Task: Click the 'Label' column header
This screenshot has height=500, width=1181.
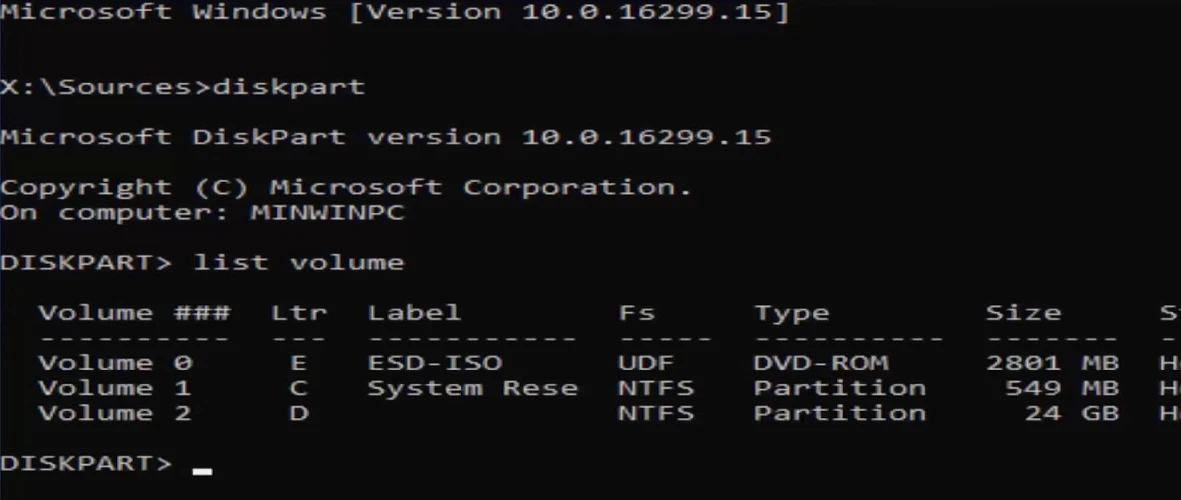Action: pyautogui.click(x=414, y=313)
